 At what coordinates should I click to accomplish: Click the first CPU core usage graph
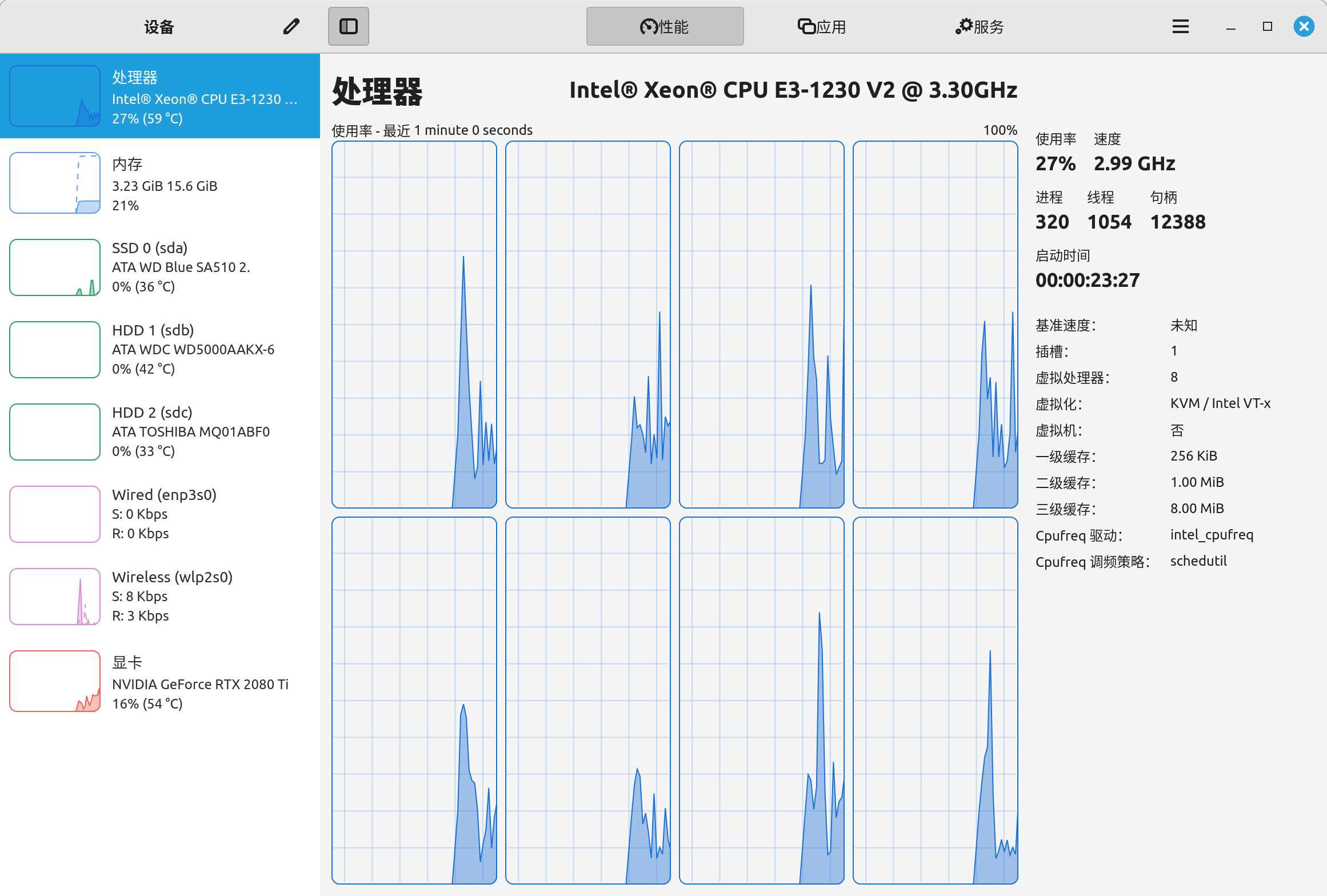coord(414,325)
